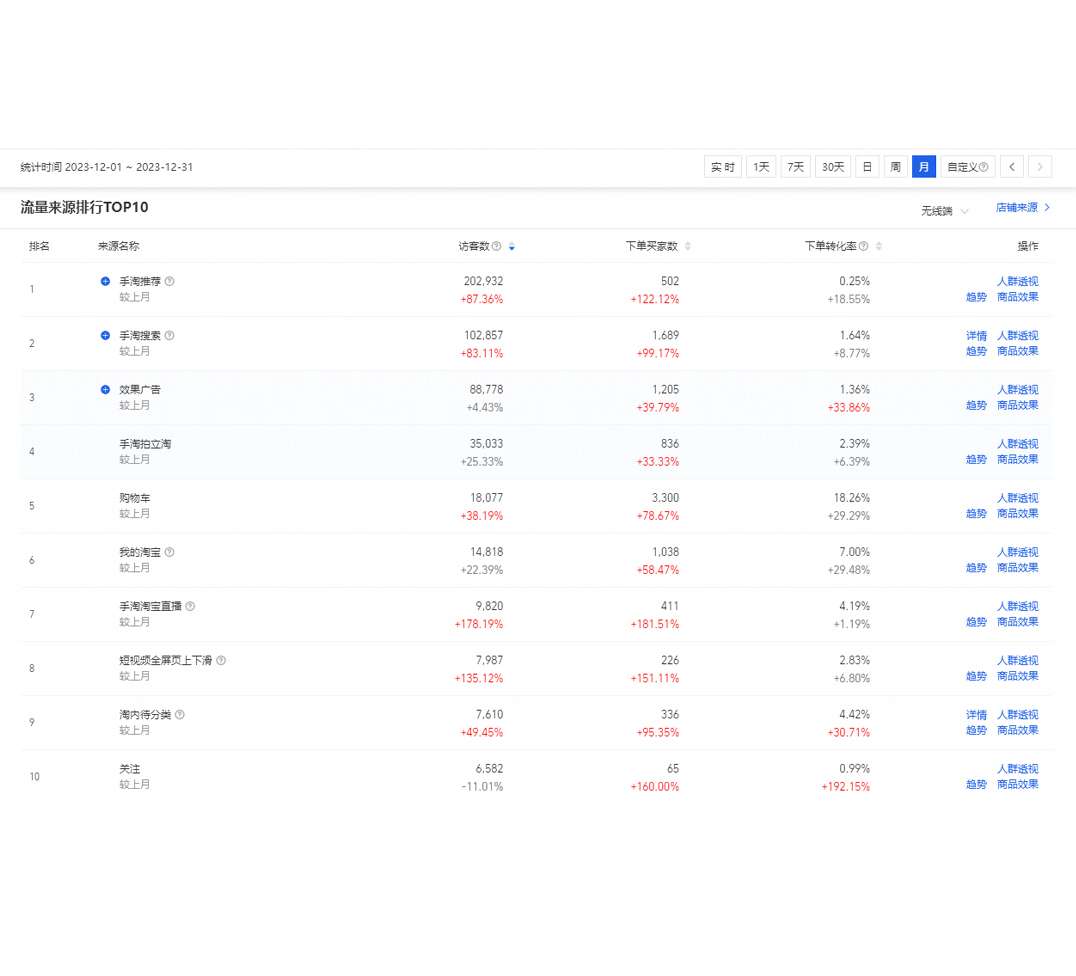
Task: Open 趋势 for 手淘淘宝直播 row
Action: click(976, 623)
